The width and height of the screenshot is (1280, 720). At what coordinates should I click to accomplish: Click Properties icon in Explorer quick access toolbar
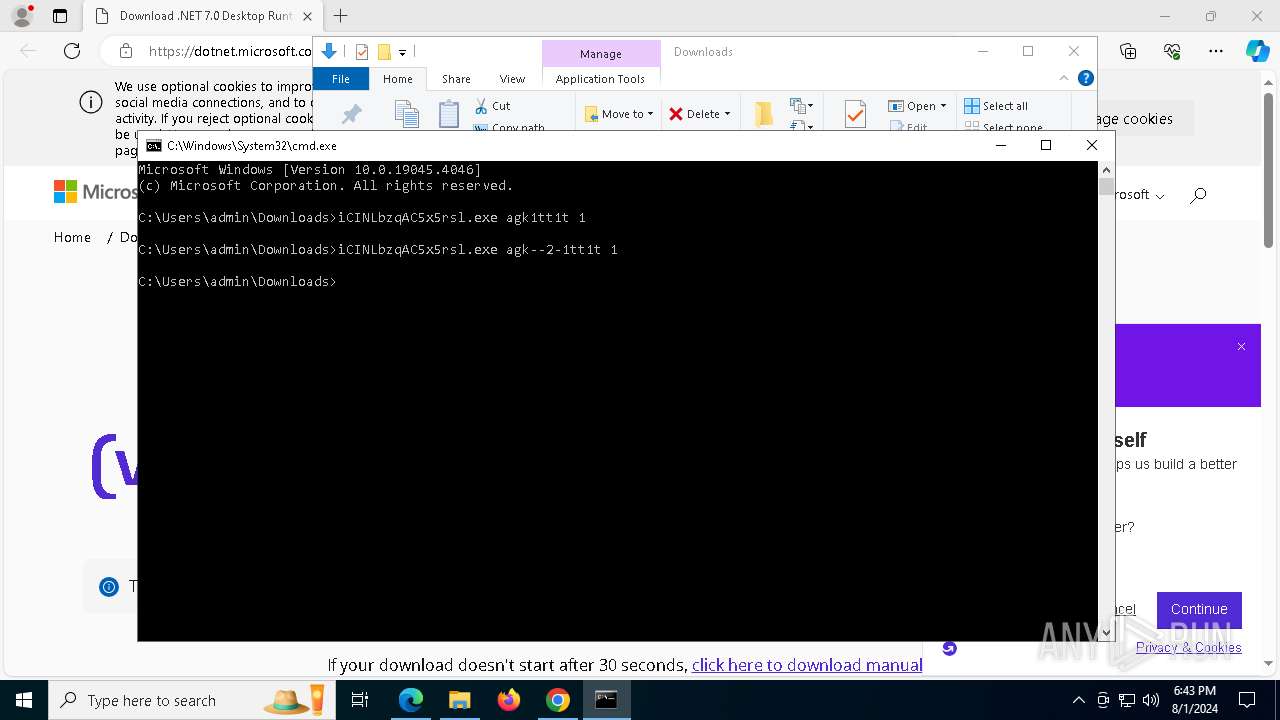[x=362, y=52]
